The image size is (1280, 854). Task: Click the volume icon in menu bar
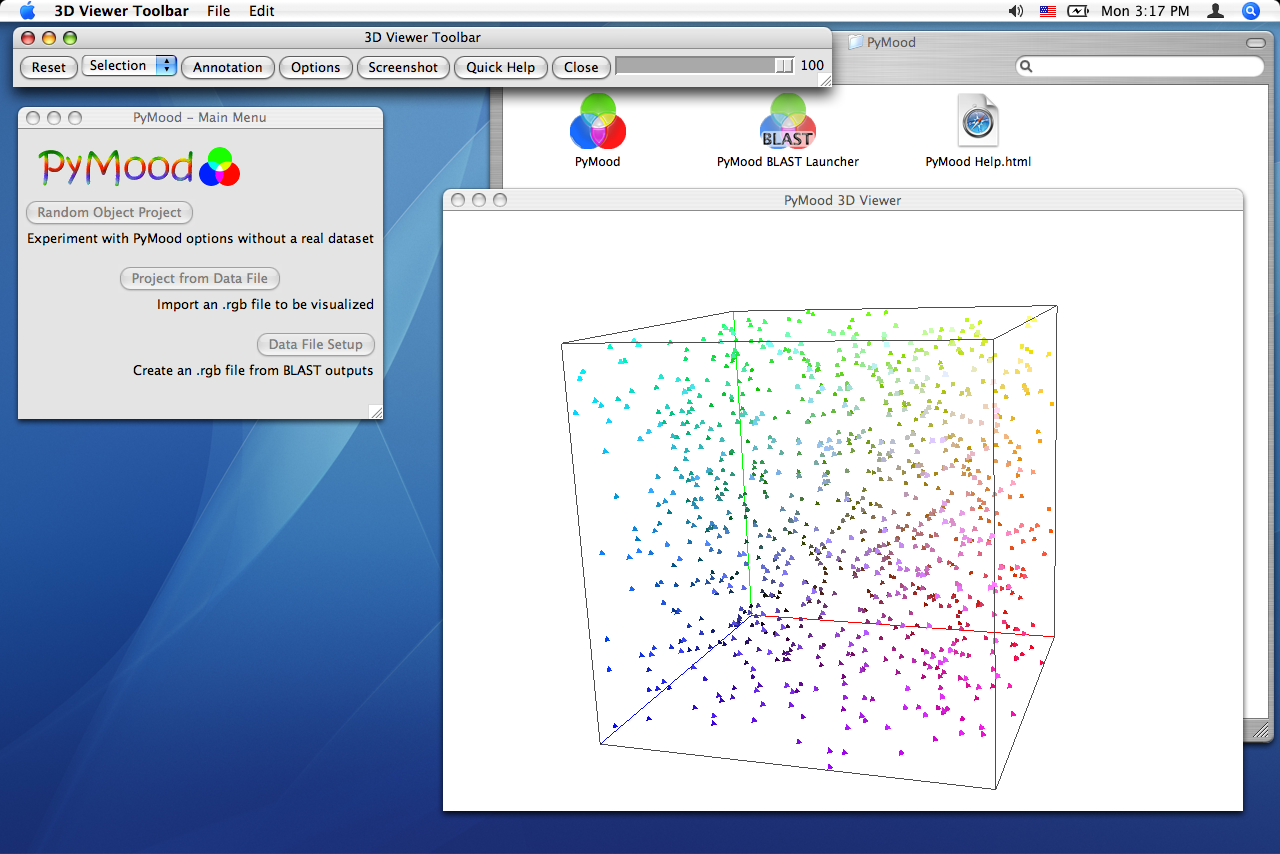click(1016, 11)
